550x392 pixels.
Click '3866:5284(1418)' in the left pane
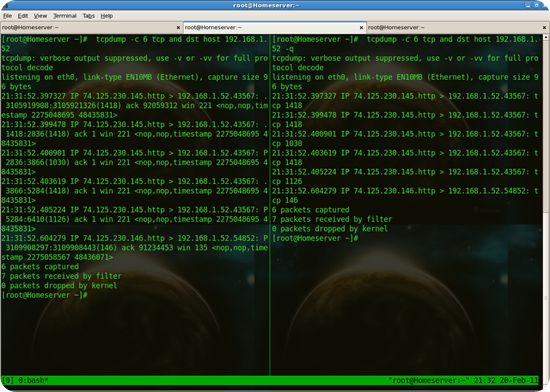click(37, 191)
